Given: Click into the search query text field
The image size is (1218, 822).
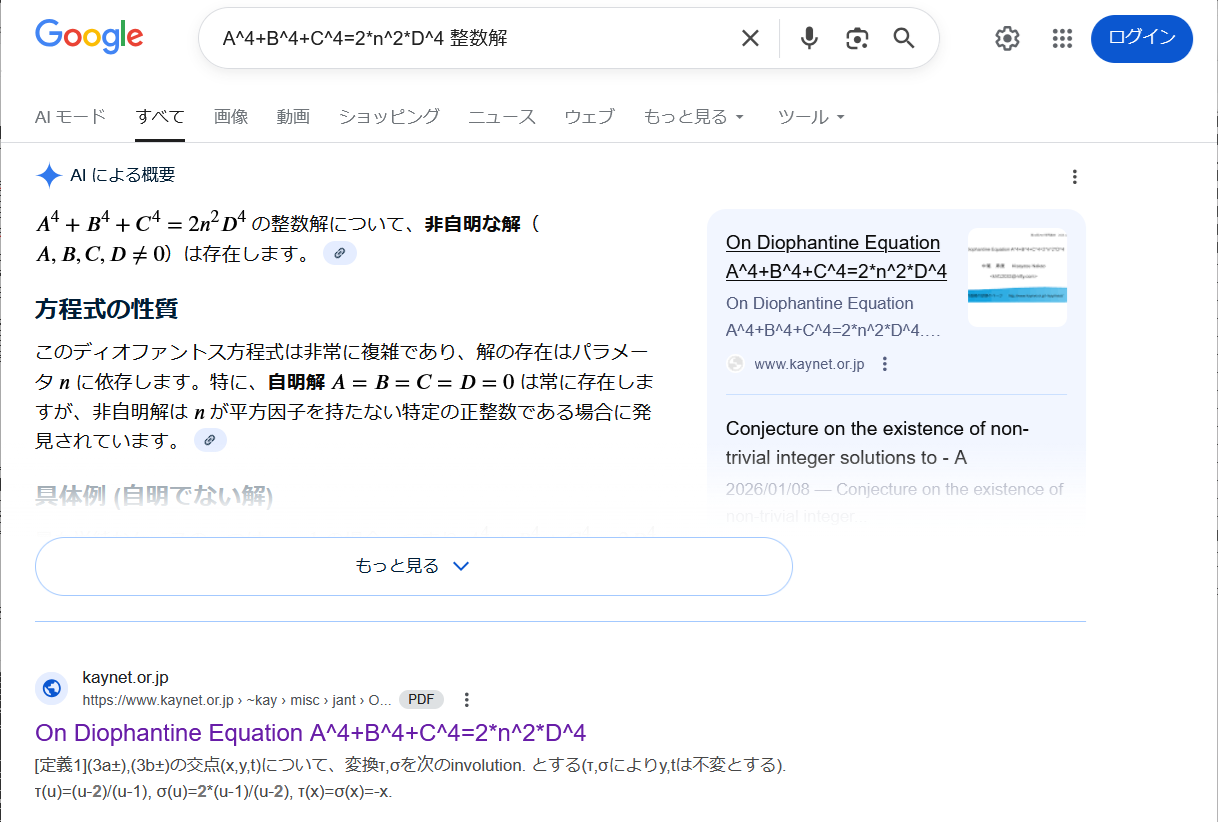Looking at the screenshot, I should click(470, 38).
